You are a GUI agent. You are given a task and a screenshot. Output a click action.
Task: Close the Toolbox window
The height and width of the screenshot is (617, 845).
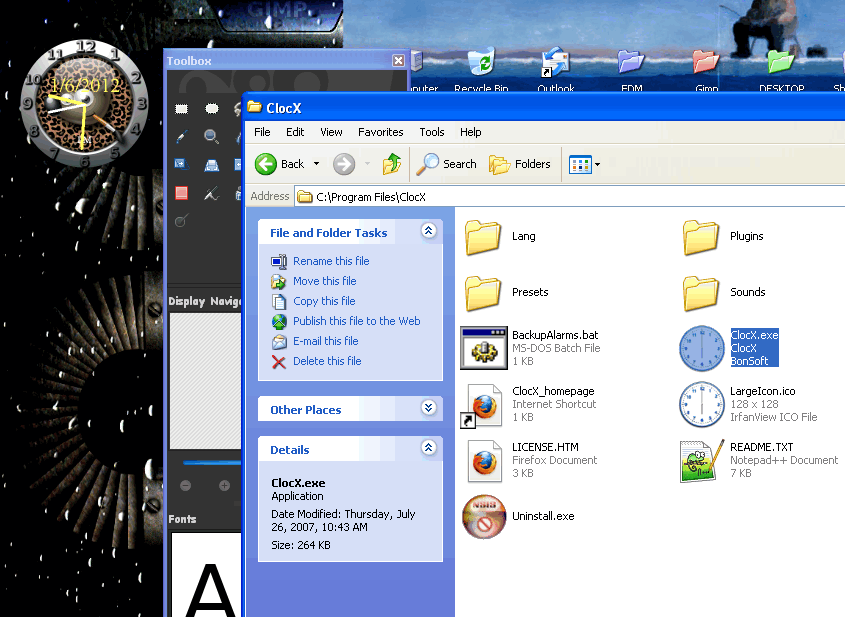coord(398,60)
